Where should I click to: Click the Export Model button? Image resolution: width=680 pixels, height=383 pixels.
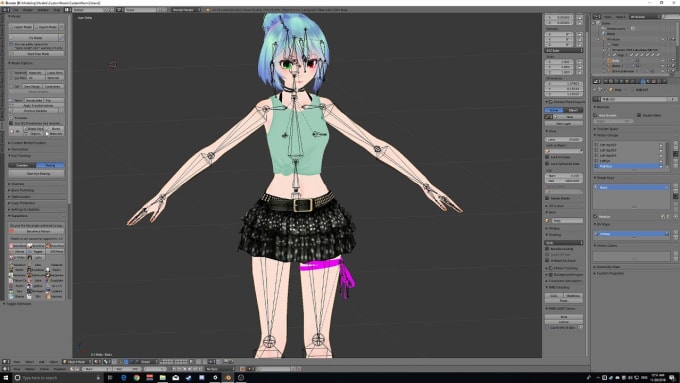[x=46, y=27]
